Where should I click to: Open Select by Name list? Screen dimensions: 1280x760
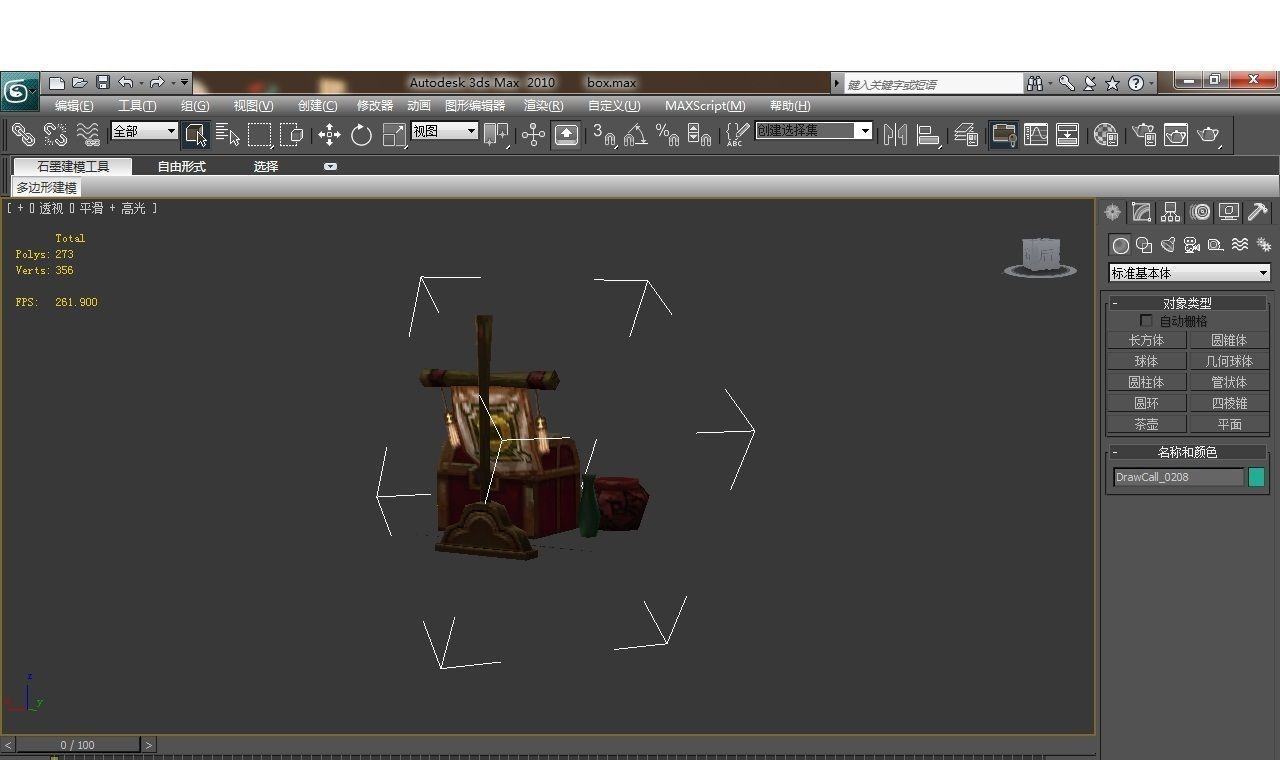(228, 134)
